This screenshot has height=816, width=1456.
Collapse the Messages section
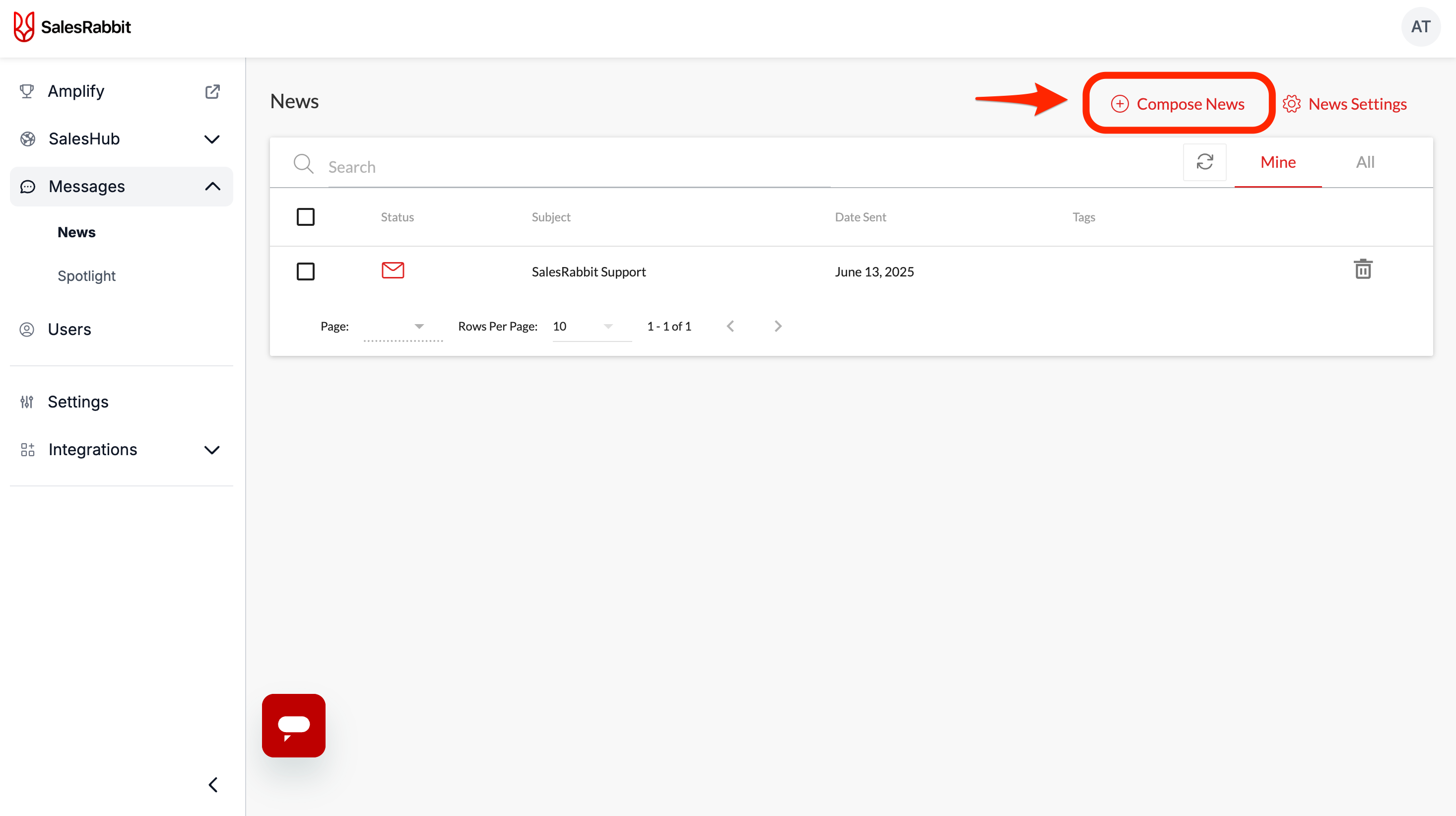click(212, 187)
